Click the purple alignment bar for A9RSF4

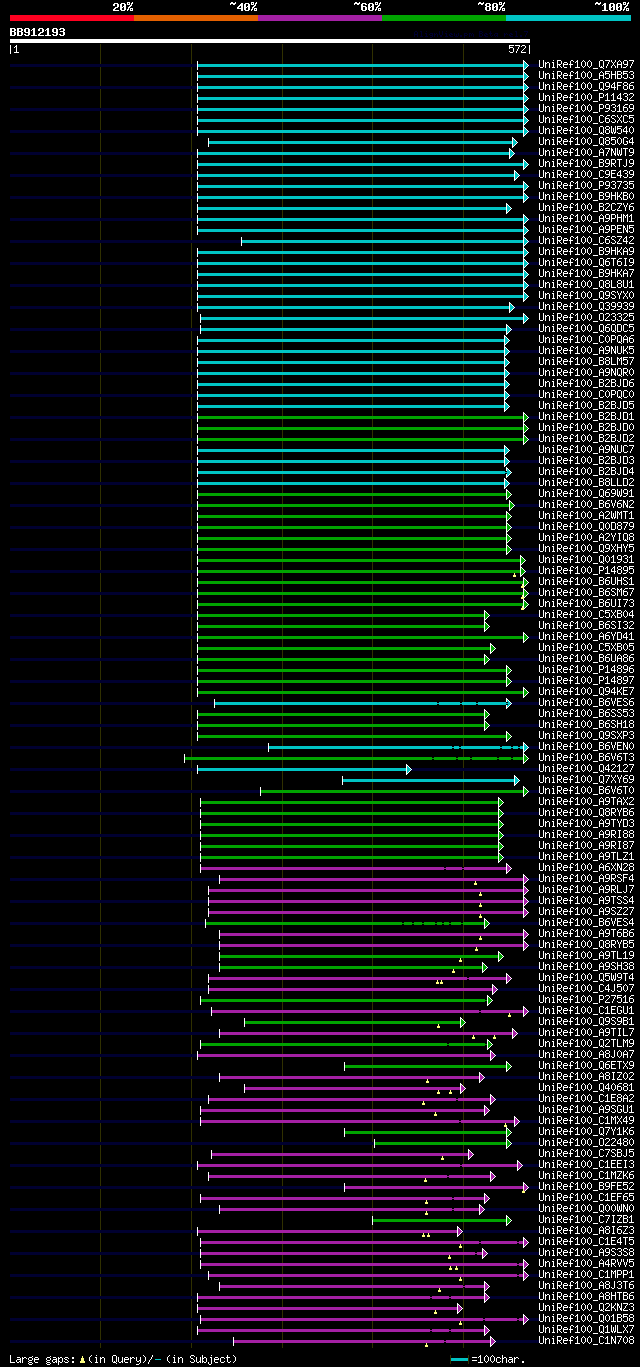(374, 879)
